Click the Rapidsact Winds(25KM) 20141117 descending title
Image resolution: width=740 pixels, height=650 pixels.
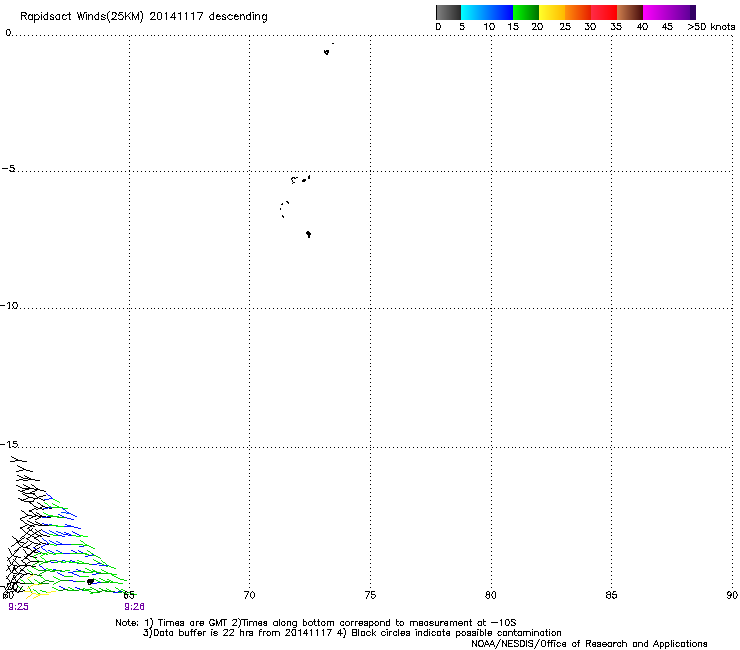(143, 17)
